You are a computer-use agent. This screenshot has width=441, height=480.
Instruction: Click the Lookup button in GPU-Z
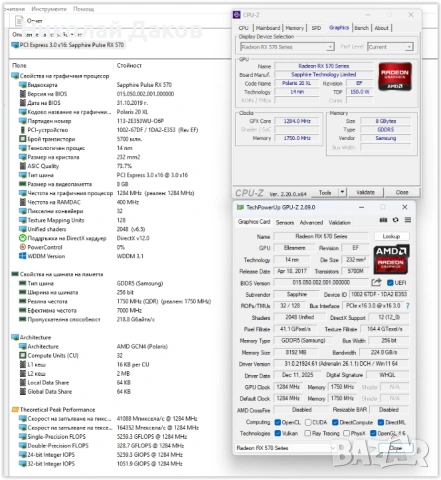click(391, 236)
